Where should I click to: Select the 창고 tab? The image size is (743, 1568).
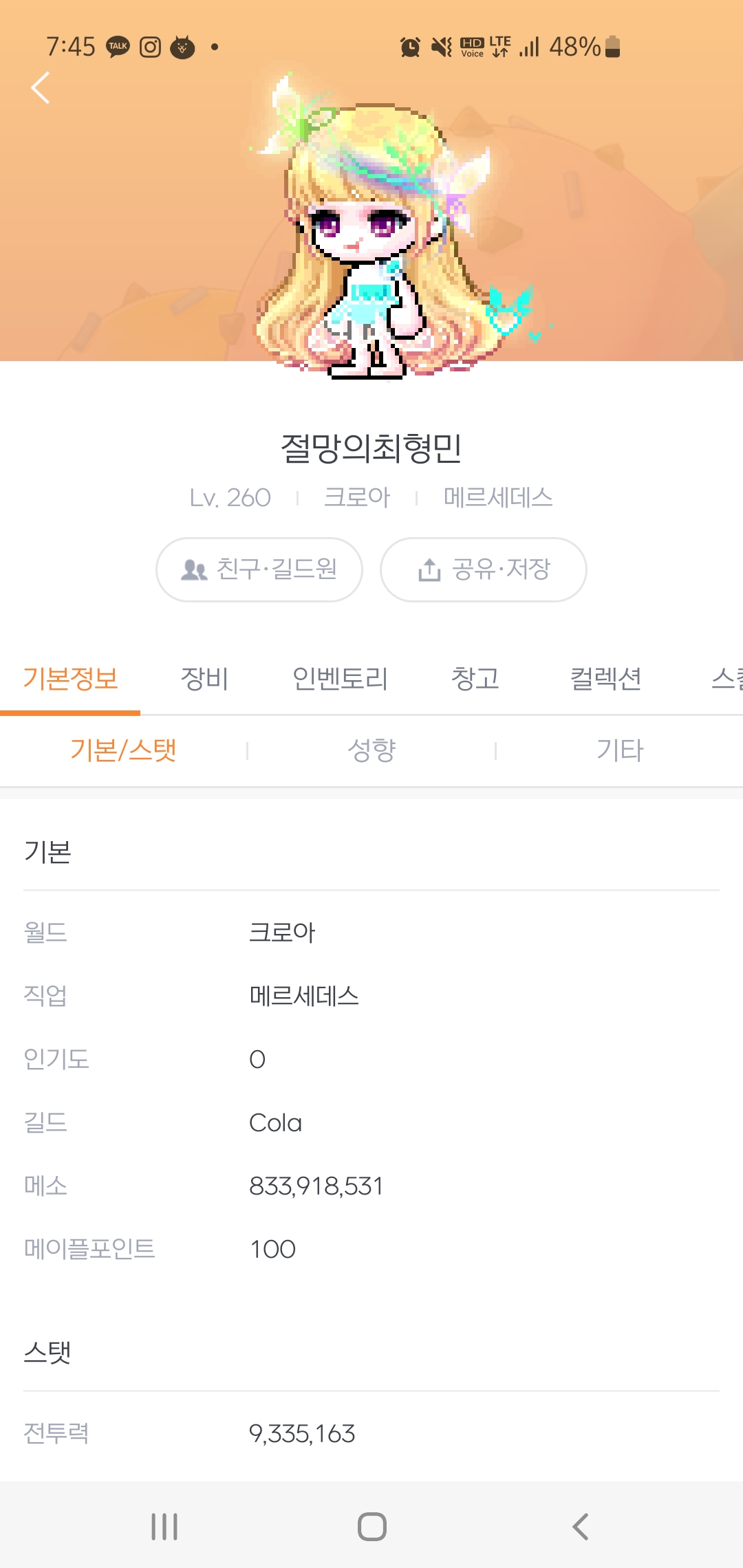coord(475,679)
